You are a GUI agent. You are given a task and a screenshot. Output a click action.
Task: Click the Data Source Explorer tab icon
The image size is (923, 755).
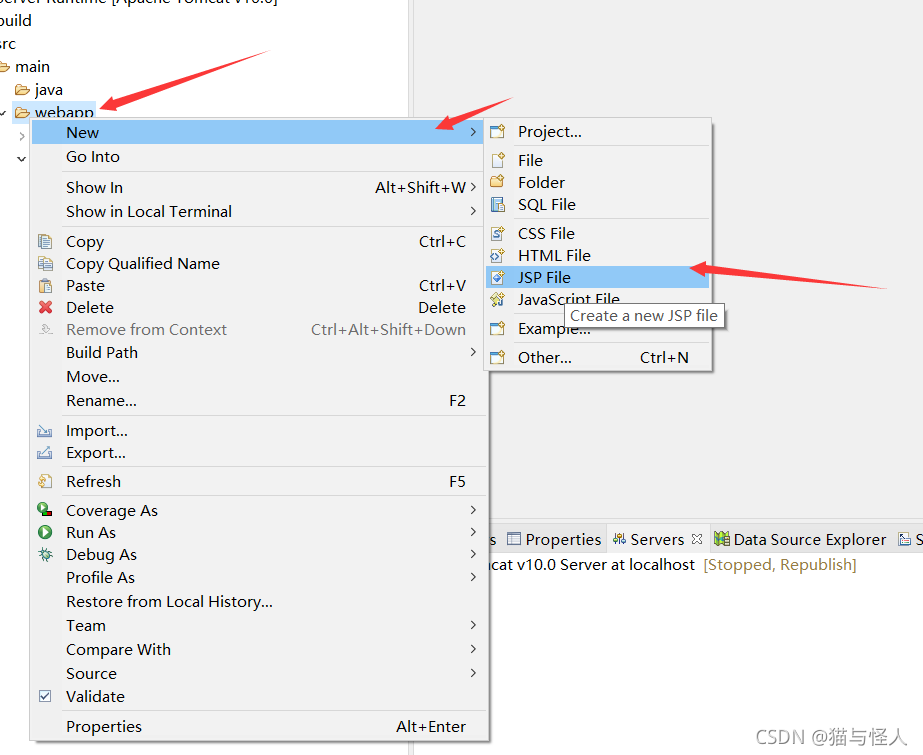[x=722, y=538]
